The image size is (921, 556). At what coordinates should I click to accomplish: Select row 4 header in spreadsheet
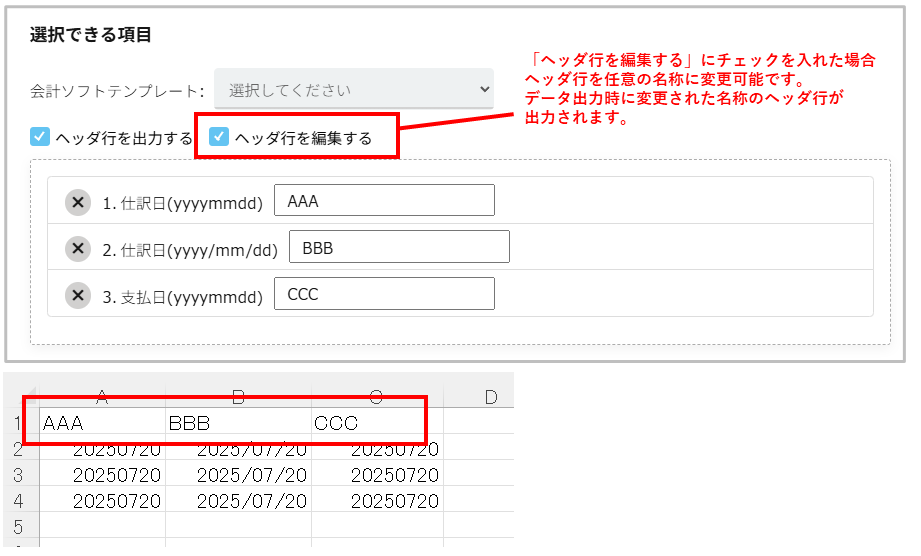(18, 501)
